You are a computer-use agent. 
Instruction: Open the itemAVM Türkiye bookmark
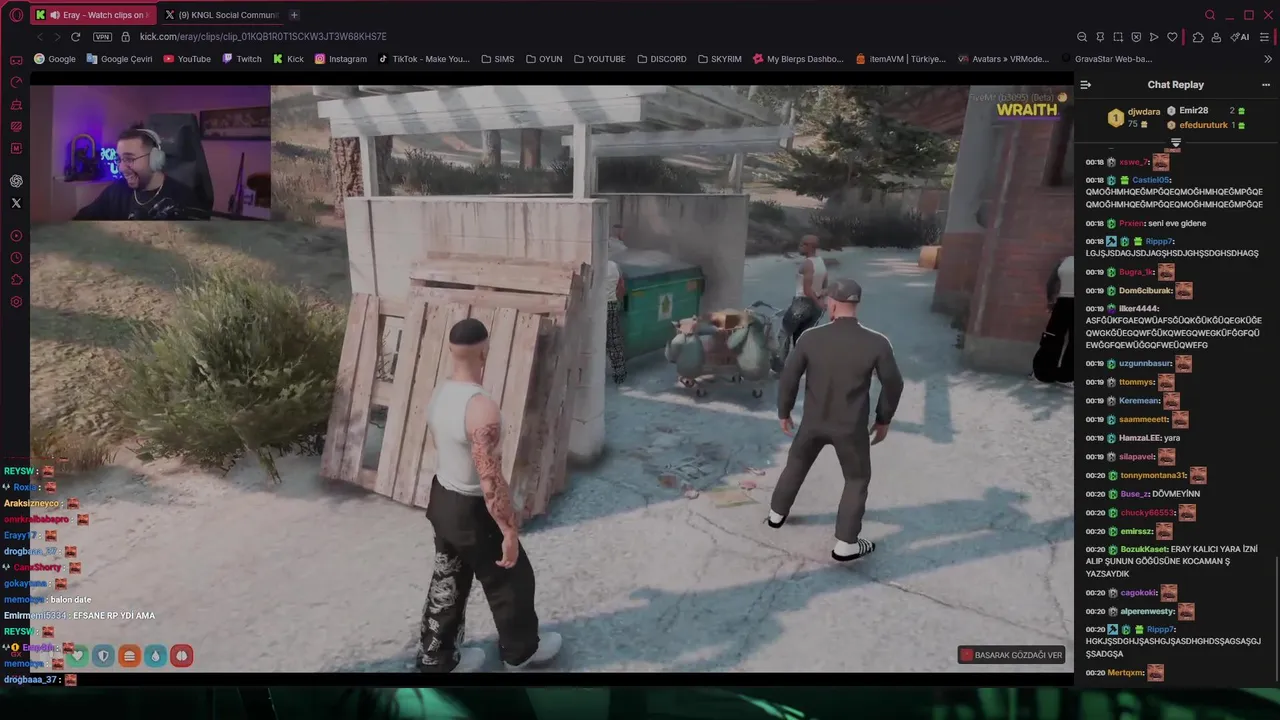click(x=901, y=59)
